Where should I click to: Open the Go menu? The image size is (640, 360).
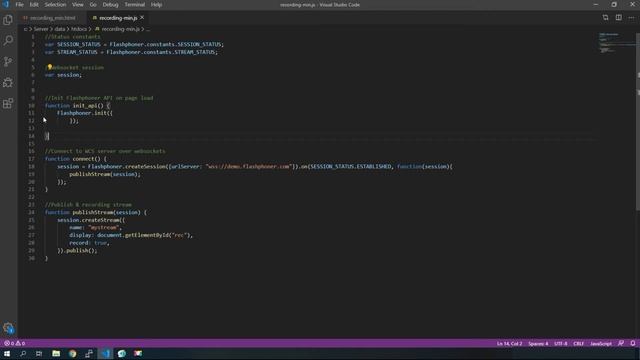[93, 4]
